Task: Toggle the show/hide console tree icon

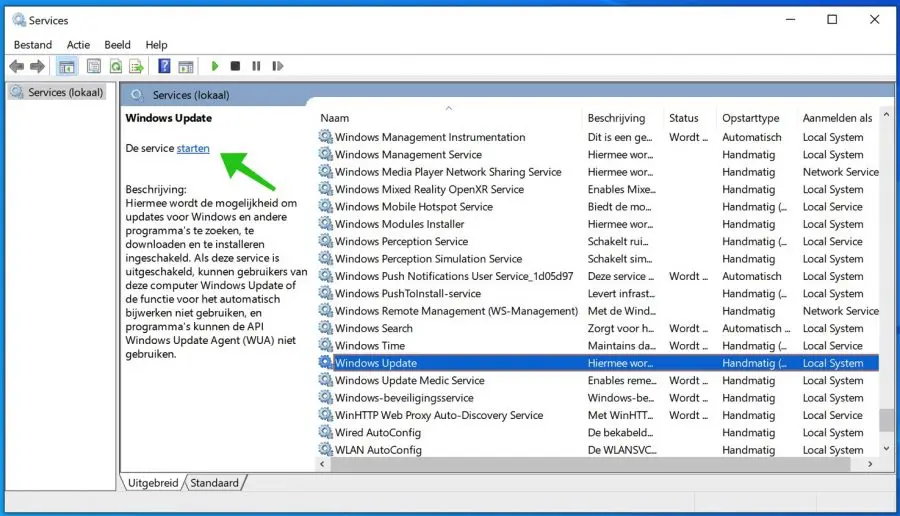Action: pos(67,67)
